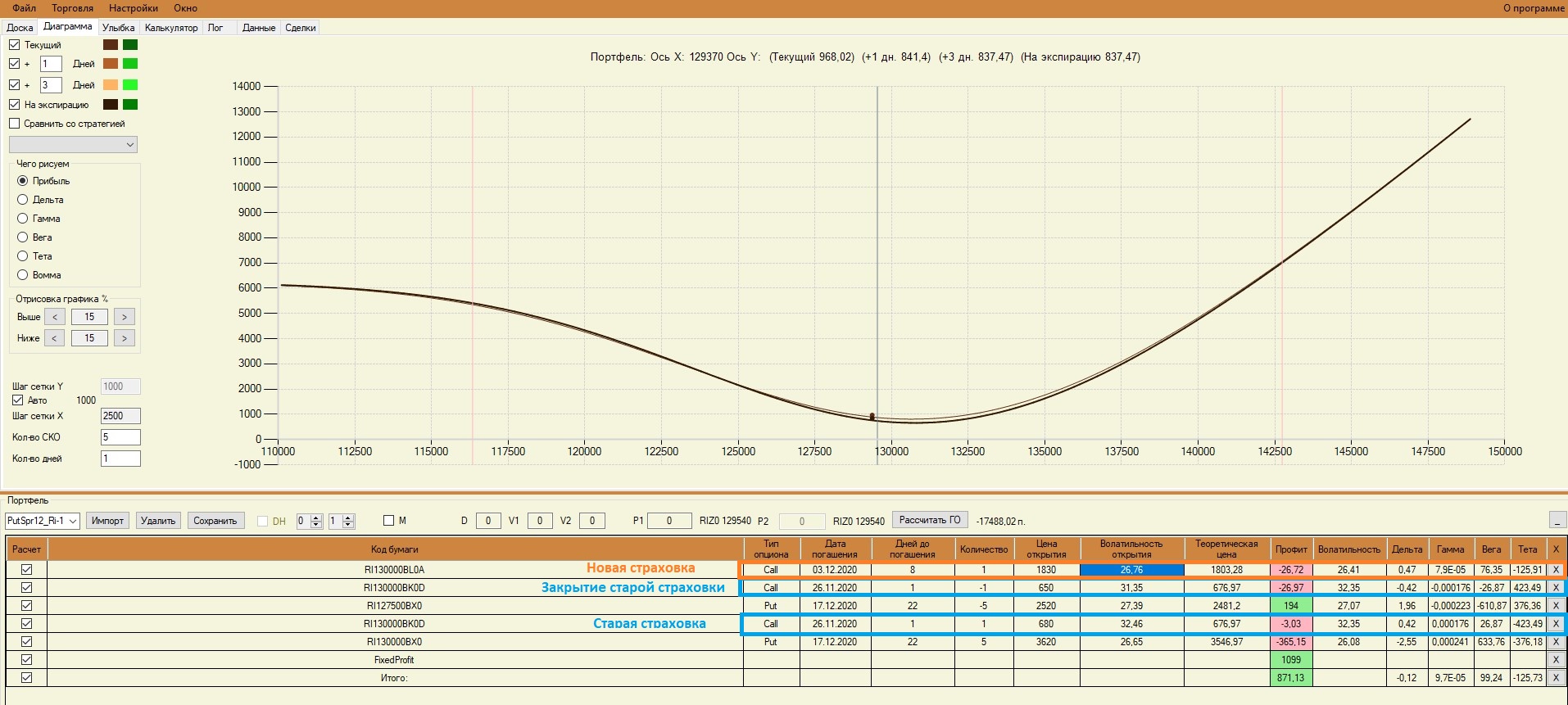Open the strategy comparison dropdown
This screenshot has height=705, width=1568.
tap(73, 145)
